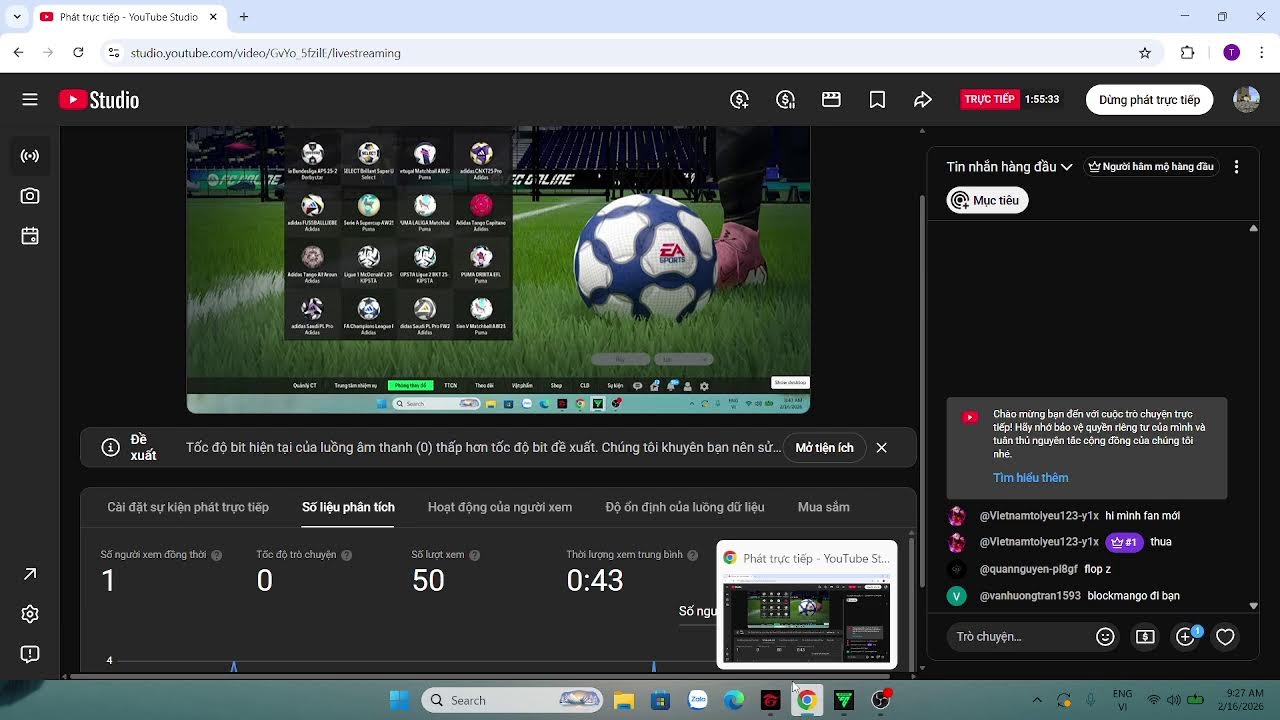This screenshot has height=720, width=1280.
Task: Click help icon beside Số người xem đồng thời
Action: pyautogui.click(x=217, y=555)
